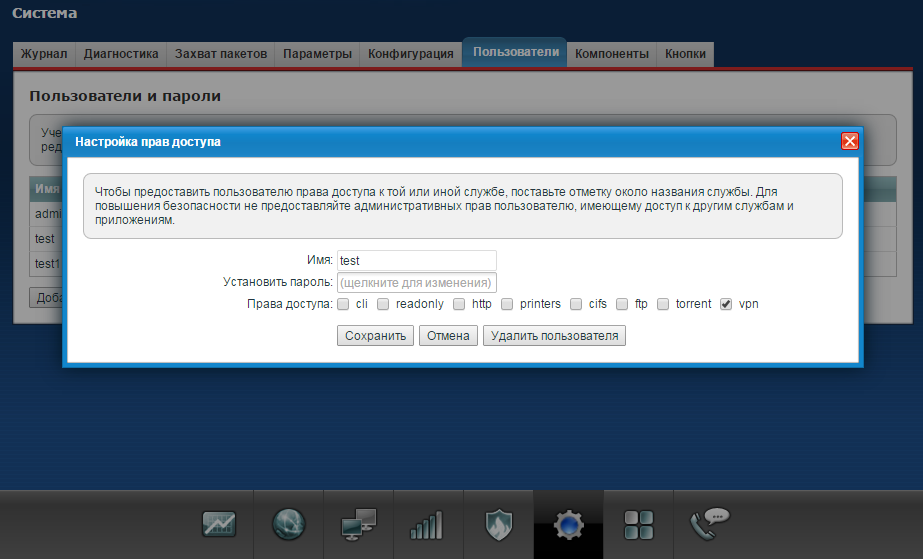923x559 pixels.
Task: Open the home network computers icon
Action: click(357, 524)
